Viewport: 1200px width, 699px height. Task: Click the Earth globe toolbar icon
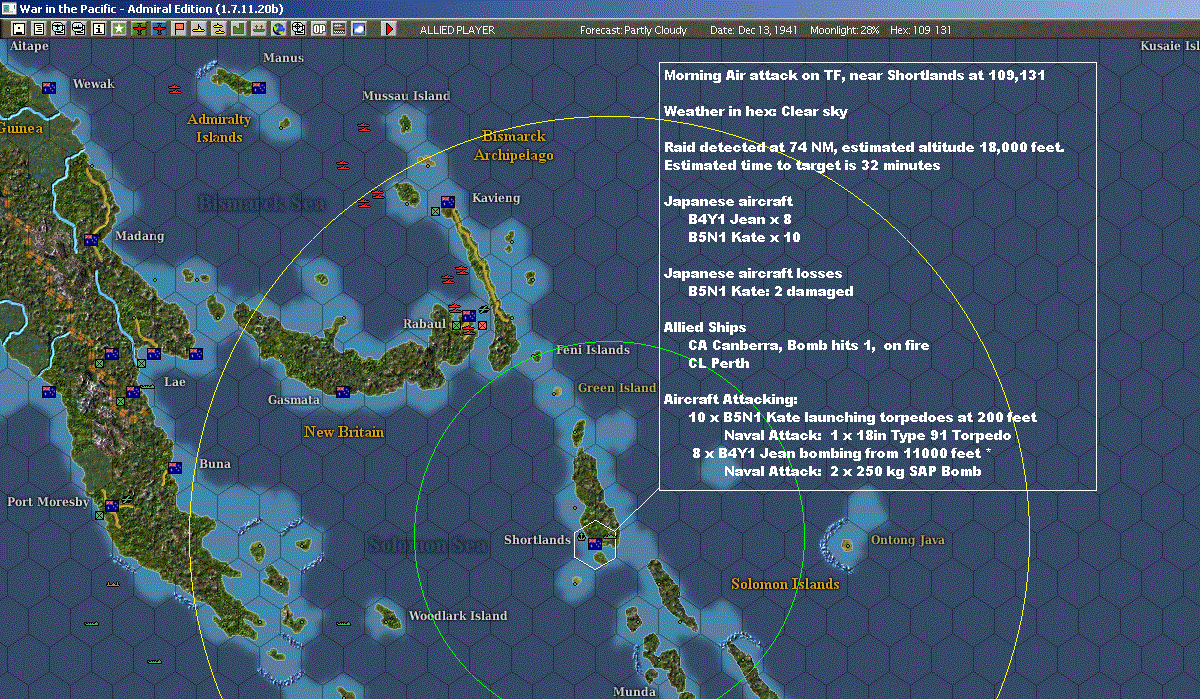point(278,29)
